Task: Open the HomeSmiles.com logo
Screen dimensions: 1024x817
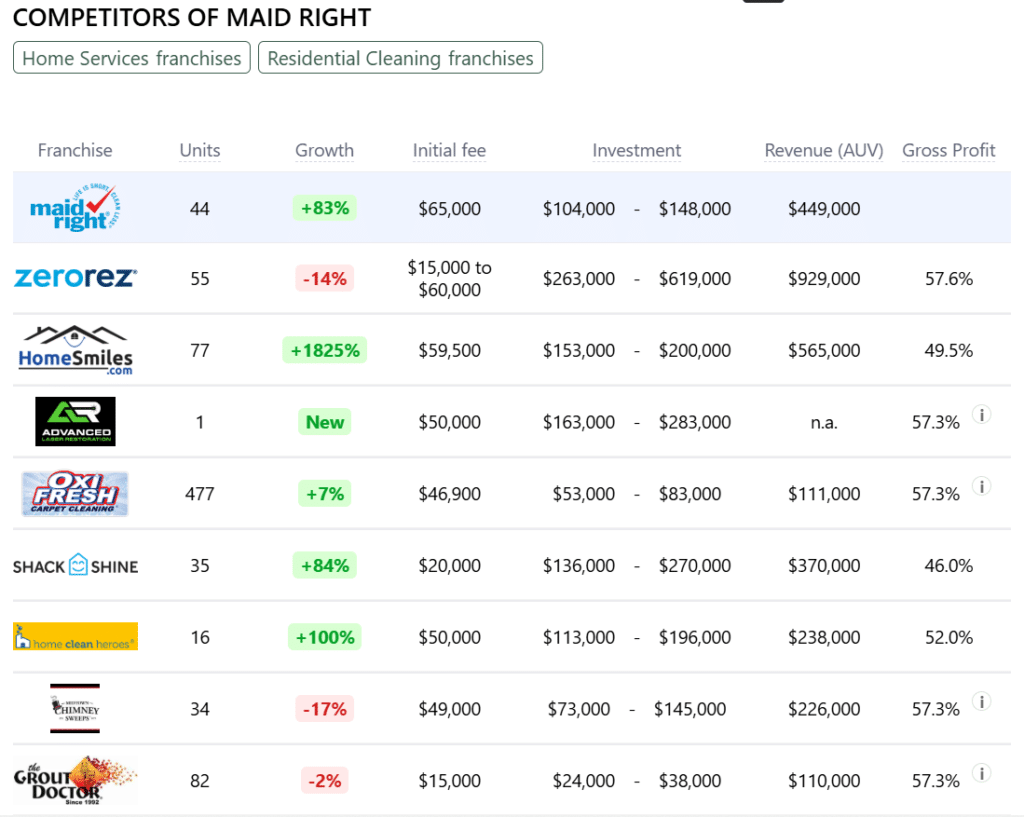Action: 75,350
